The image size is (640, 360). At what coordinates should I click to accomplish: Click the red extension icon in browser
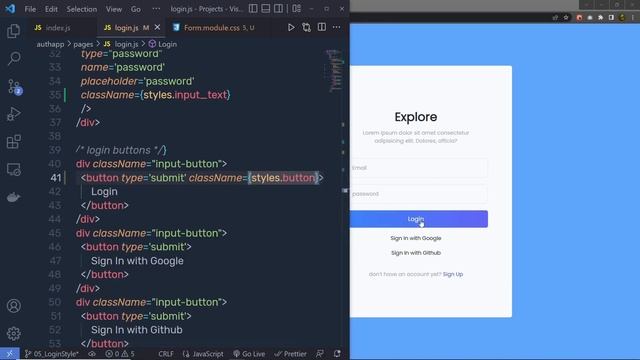tap(579, 18)
